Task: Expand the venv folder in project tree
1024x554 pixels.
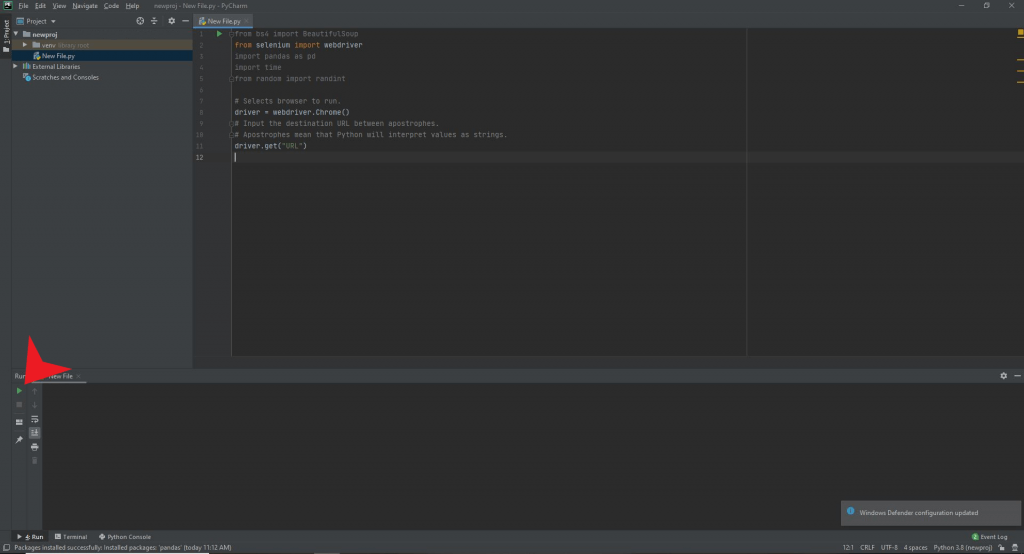Action: (25, 45)
